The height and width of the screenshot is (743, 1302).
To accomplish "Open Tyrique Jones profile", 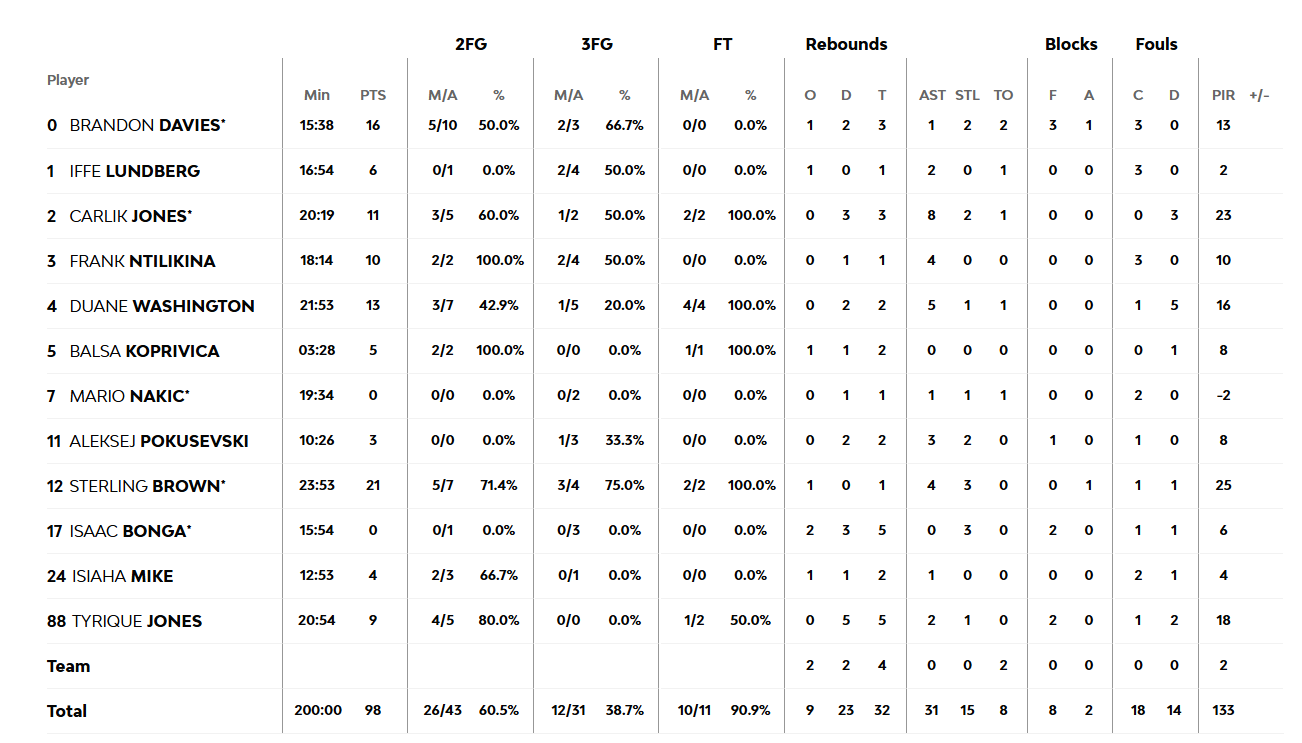I will tap(137, 621).
